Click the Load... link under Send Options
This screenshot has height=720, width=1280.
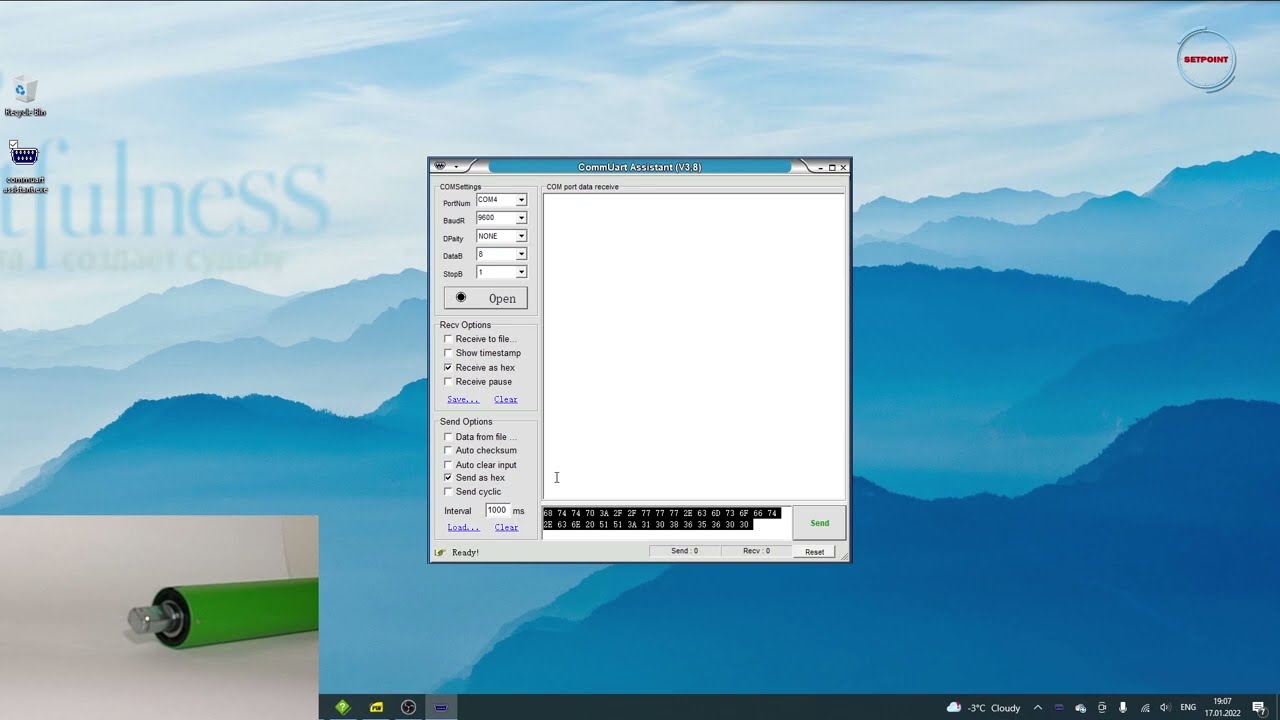pyautogui.click(x=463, y=527)
